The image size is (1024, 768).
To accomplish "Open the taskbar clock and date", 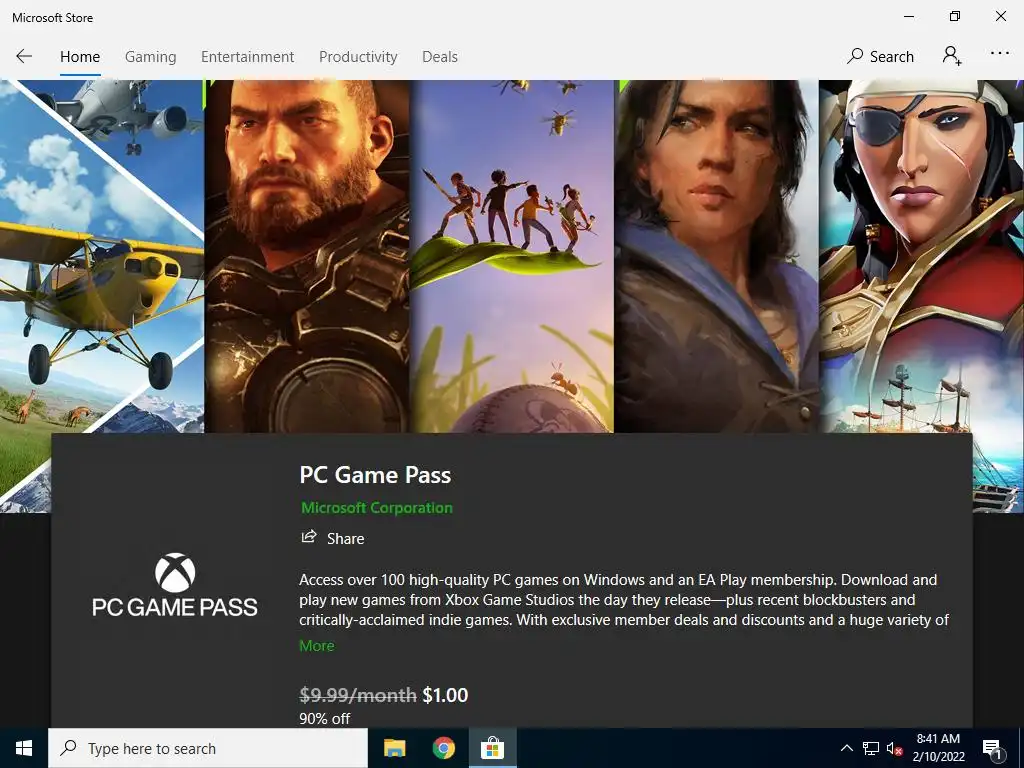I will (938, 748).
